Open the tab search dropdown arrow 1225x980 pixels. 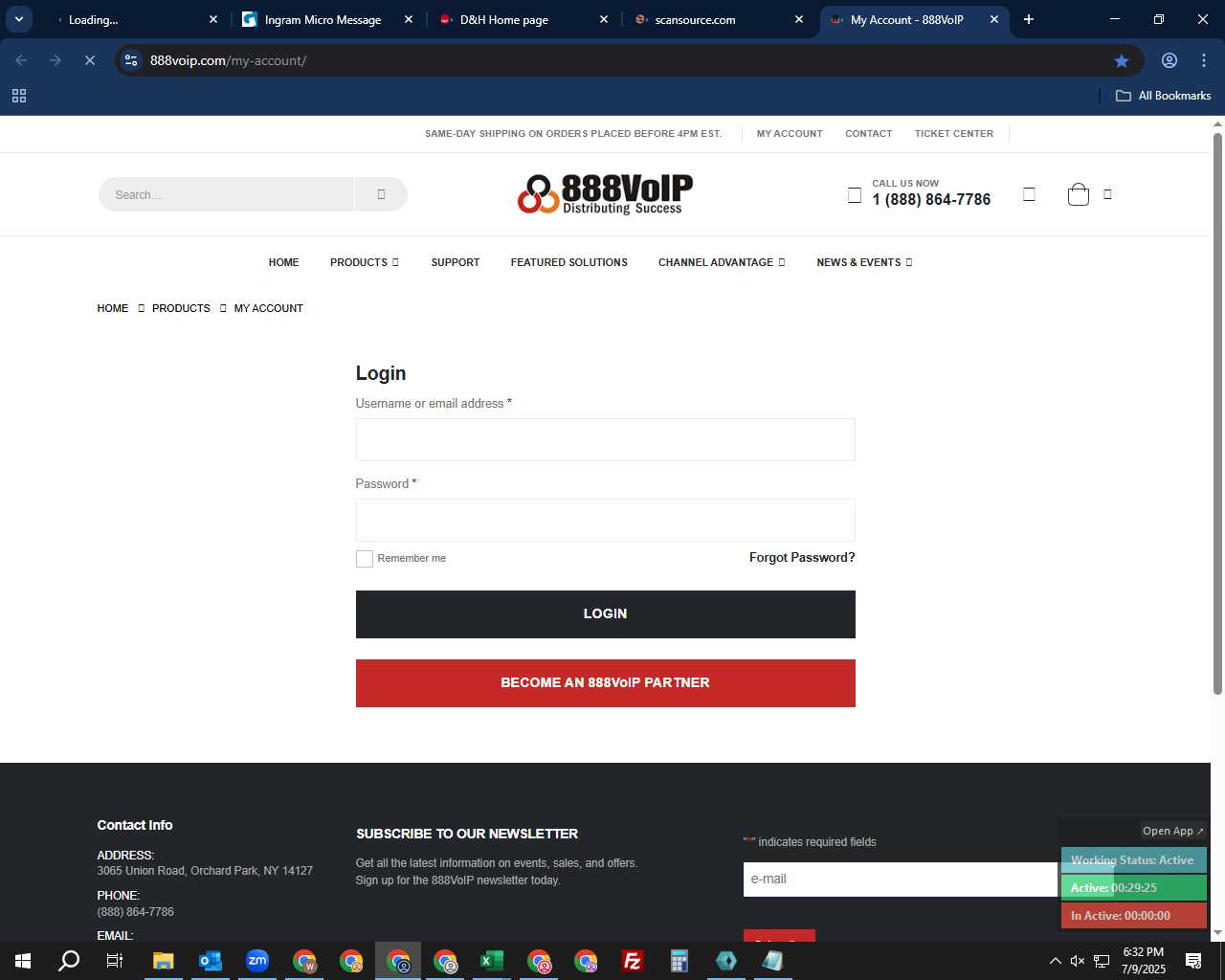coord(19,19)
